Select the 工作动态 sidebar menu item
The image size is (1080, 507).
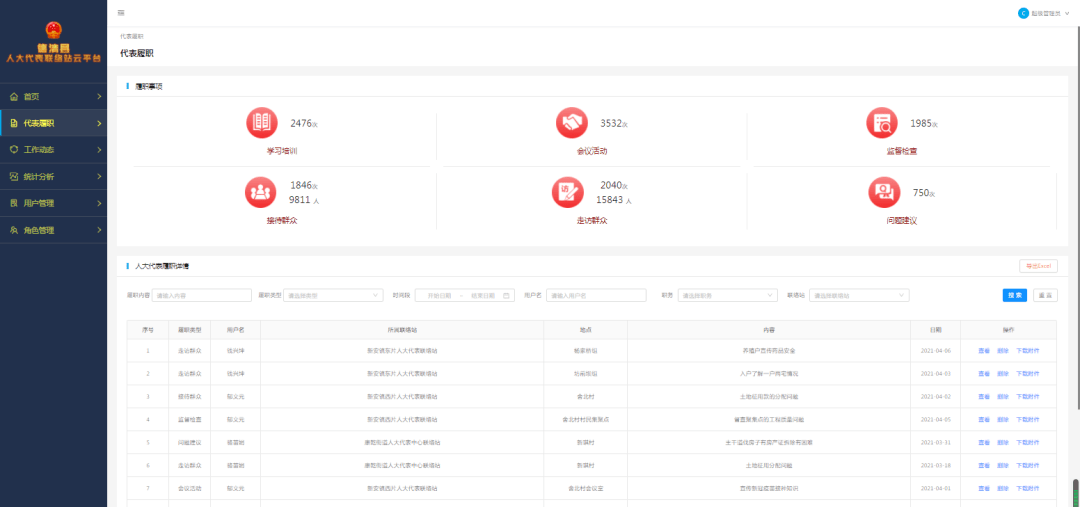pyautogui.click(x=54, y=149)
